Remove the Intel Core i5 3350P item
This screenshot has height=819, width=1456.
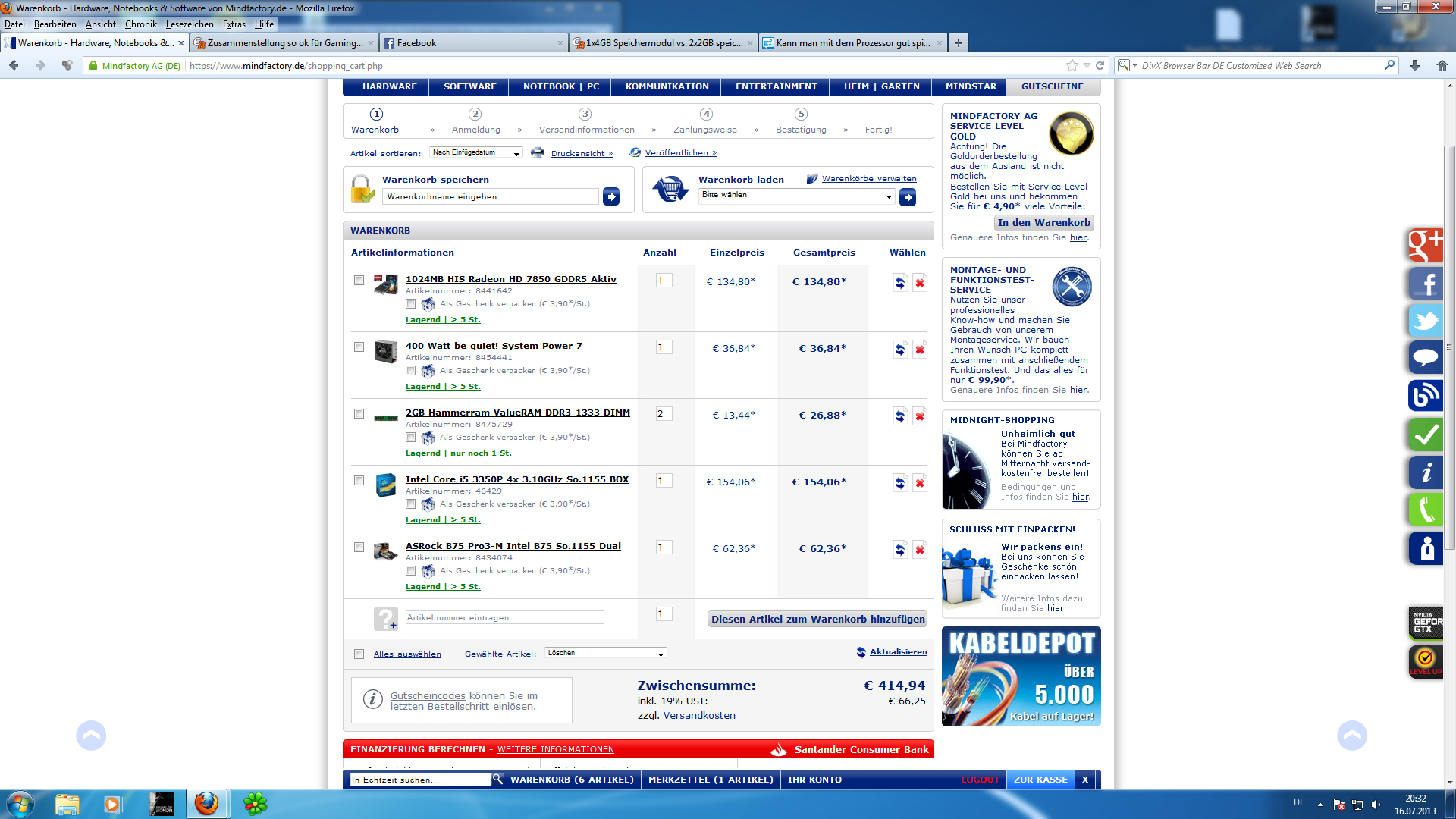920,483
